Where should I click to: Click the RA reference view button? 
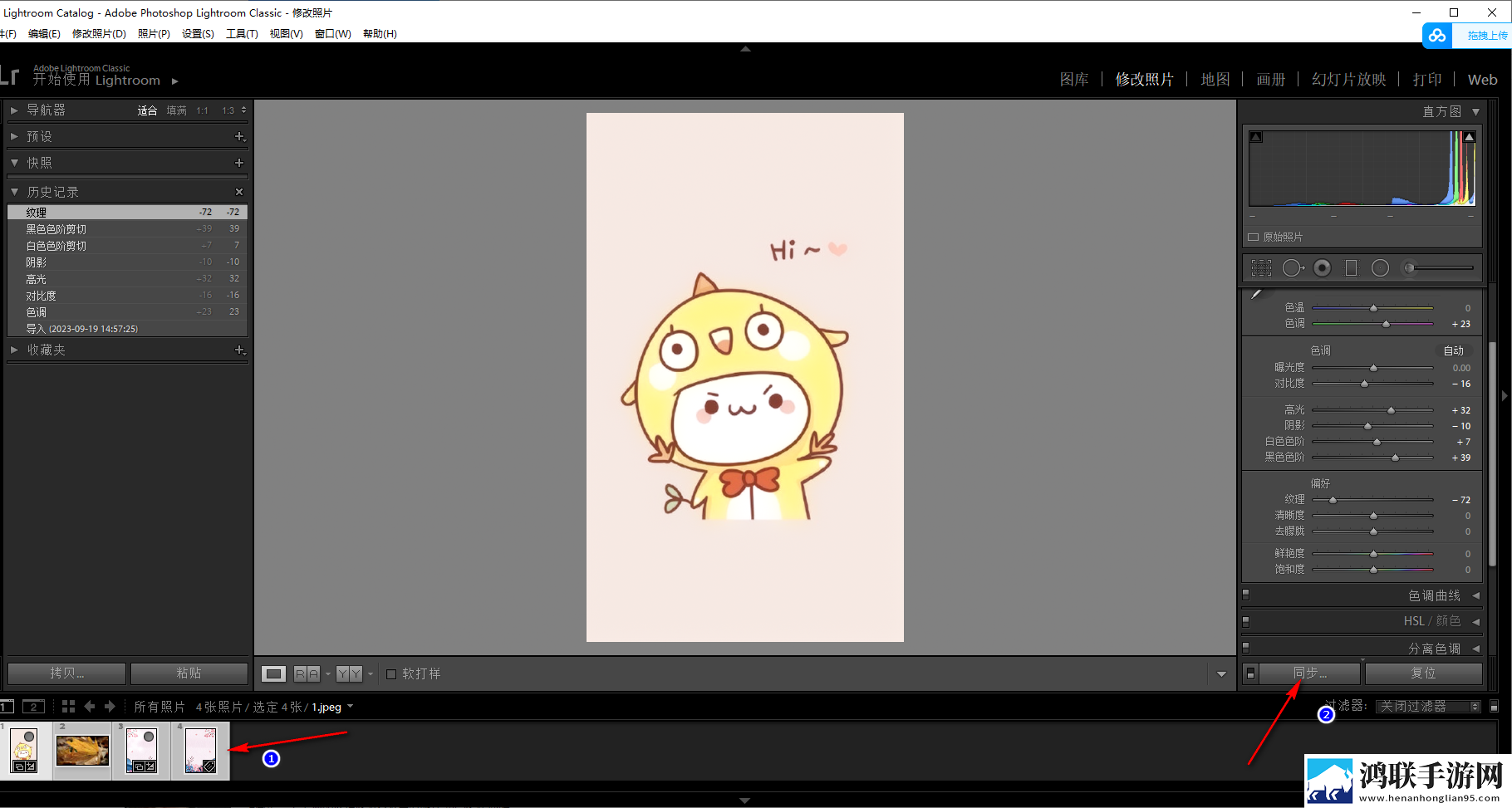click(307, 674)
